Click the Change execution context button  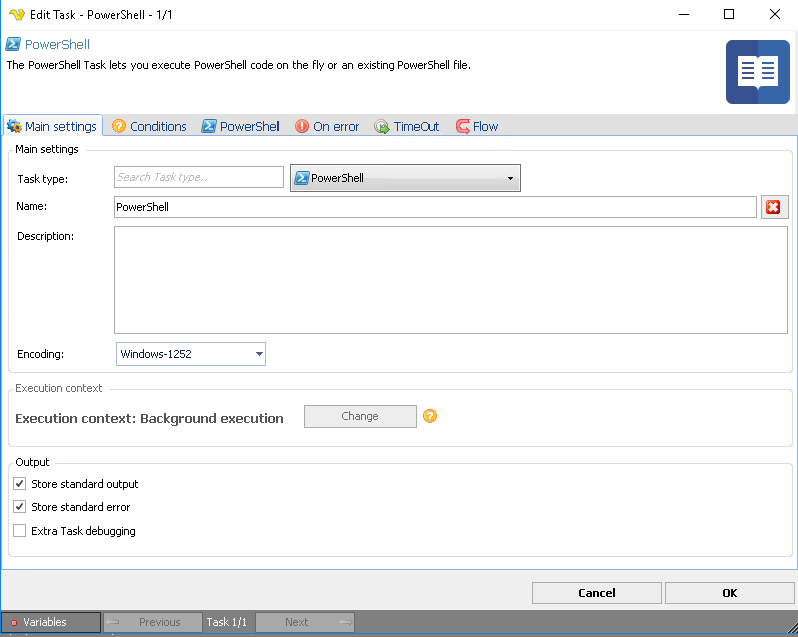360,416
